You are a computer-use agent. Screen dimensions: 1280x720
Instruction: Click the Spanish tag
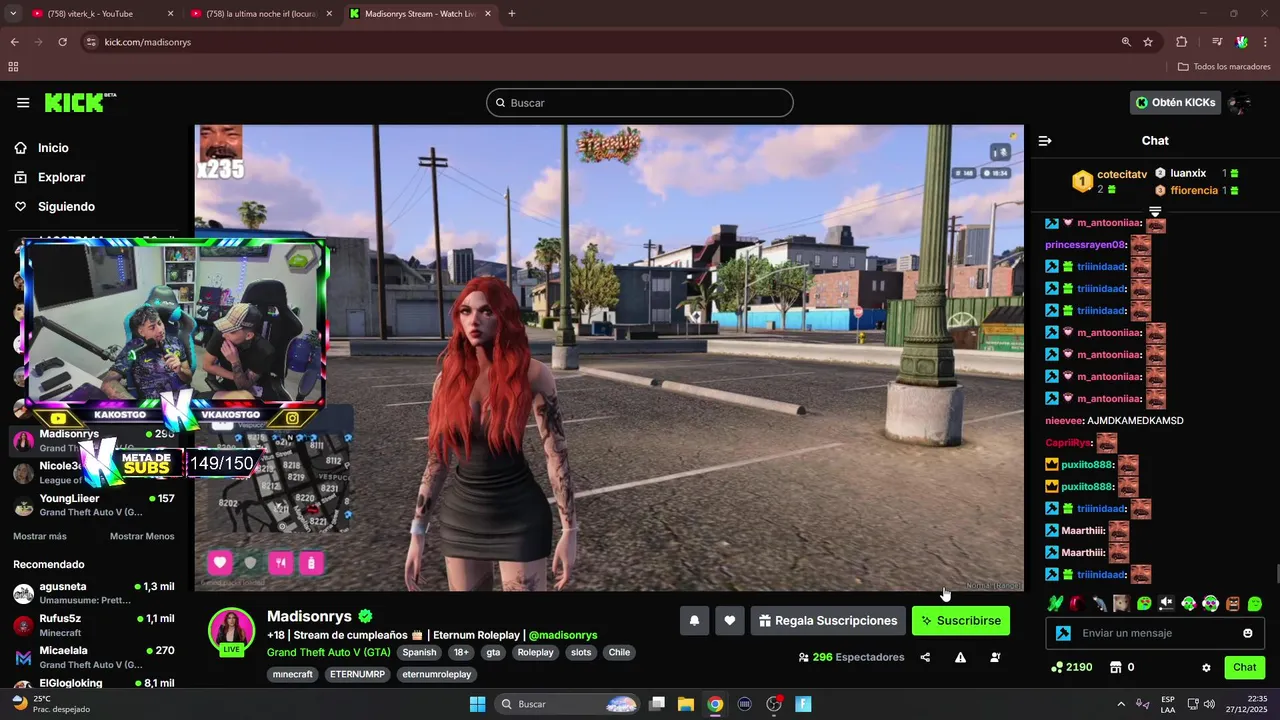pos(419,652)
